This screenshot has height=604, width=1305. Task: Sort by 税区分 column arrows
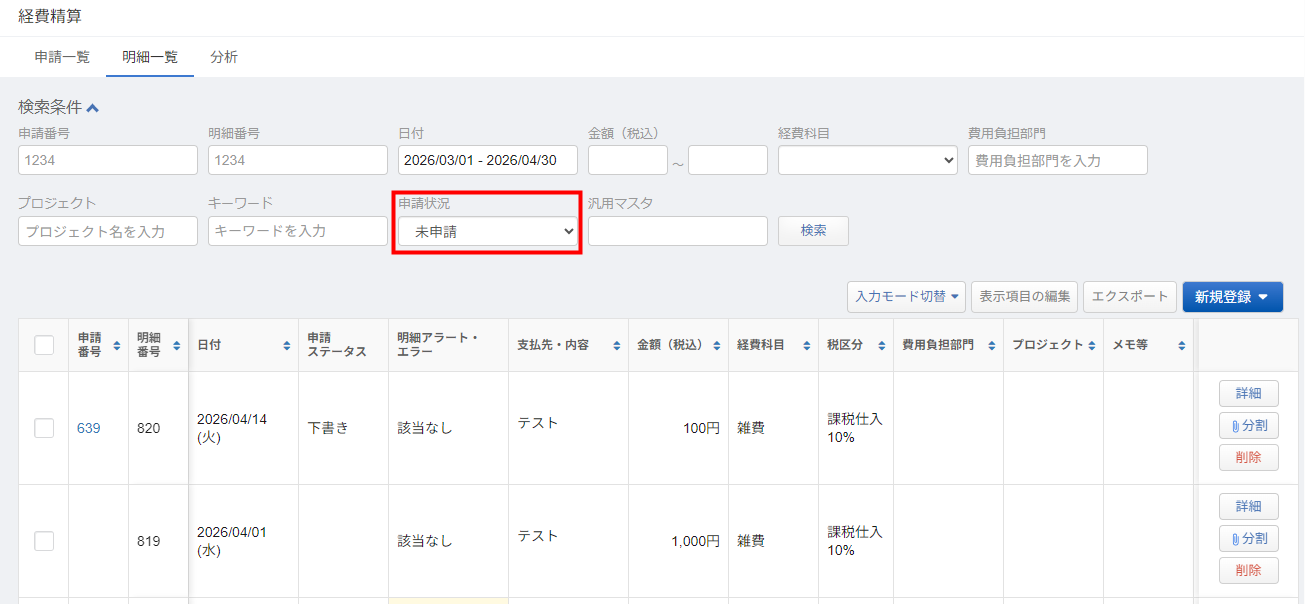tap(882, 345)
